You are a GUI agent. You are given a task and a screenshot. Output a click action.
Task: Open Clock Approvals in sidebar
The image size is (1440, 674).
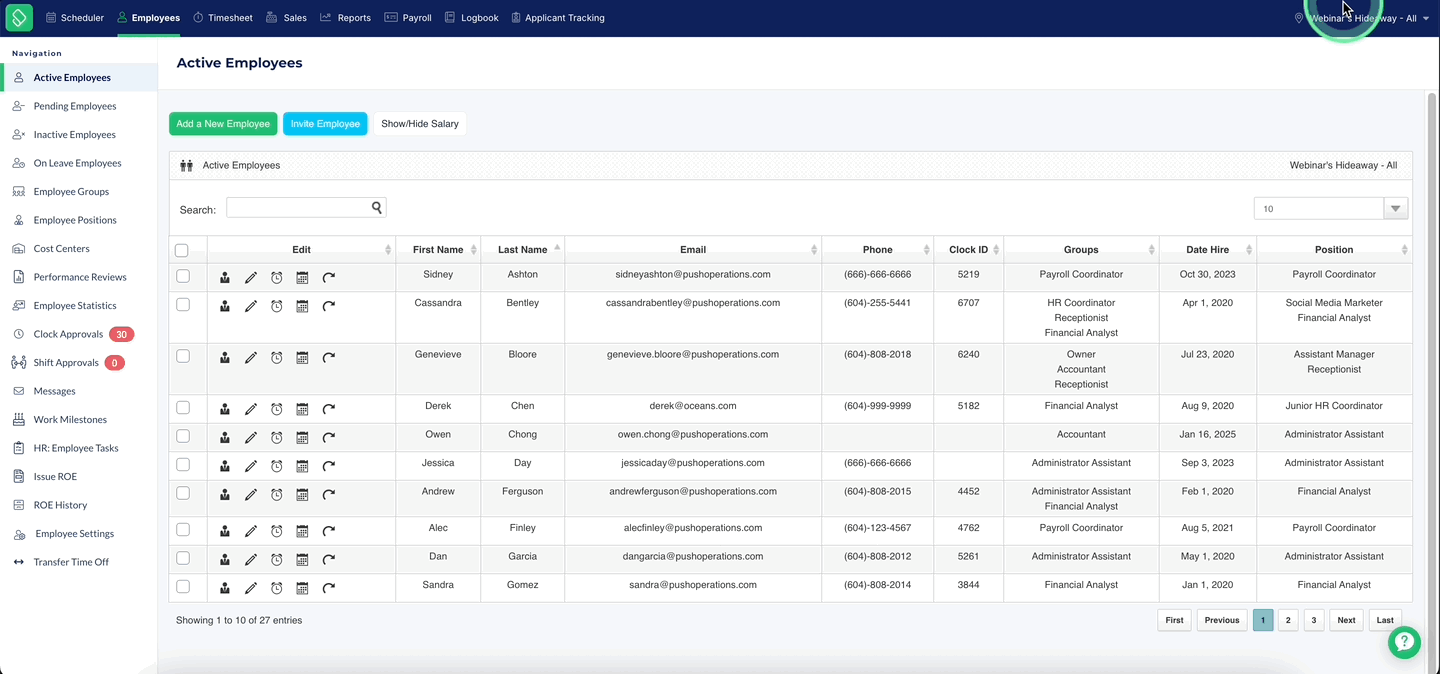click(68, 334)
